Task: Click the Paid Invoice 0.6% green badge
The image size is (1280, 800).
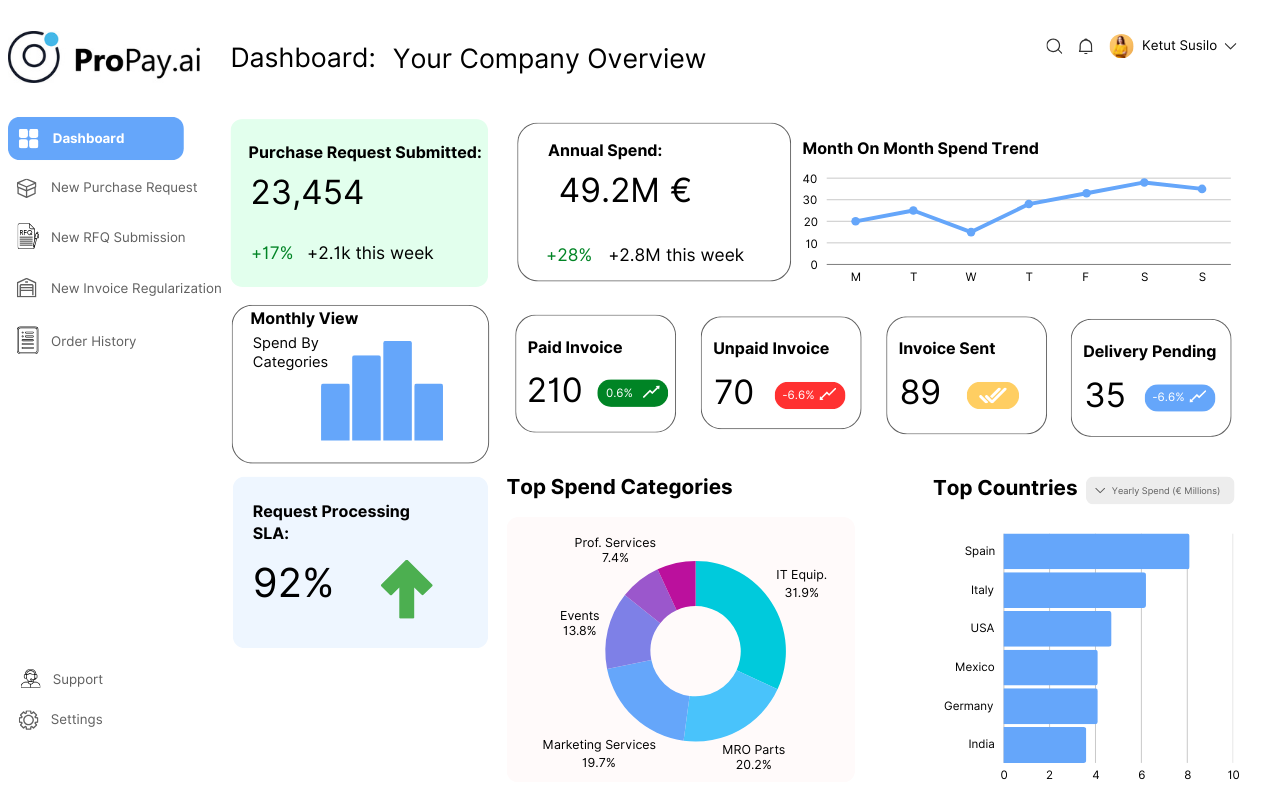Action: (632, 393)
